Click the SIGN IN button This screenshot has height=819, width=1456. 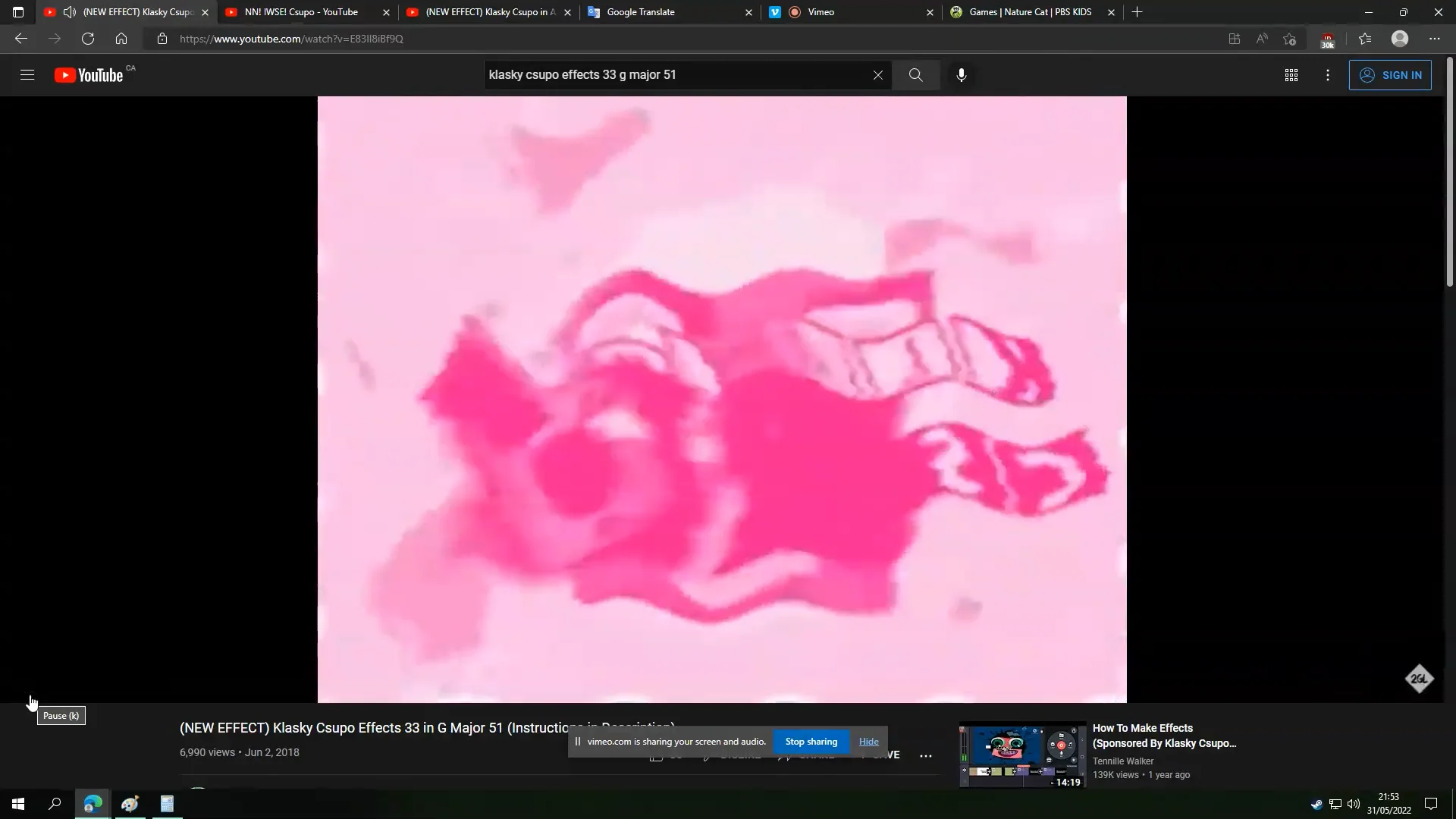click(1389, 75)
